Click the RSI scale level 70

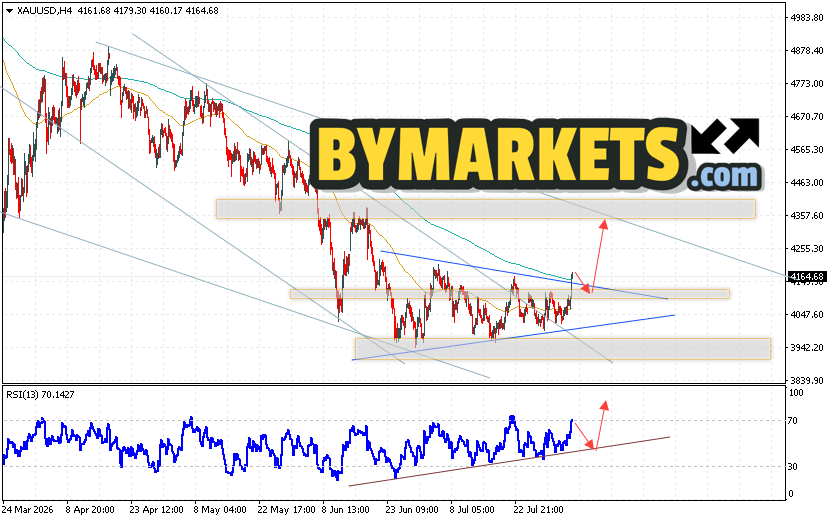click(x=793, y=421)
